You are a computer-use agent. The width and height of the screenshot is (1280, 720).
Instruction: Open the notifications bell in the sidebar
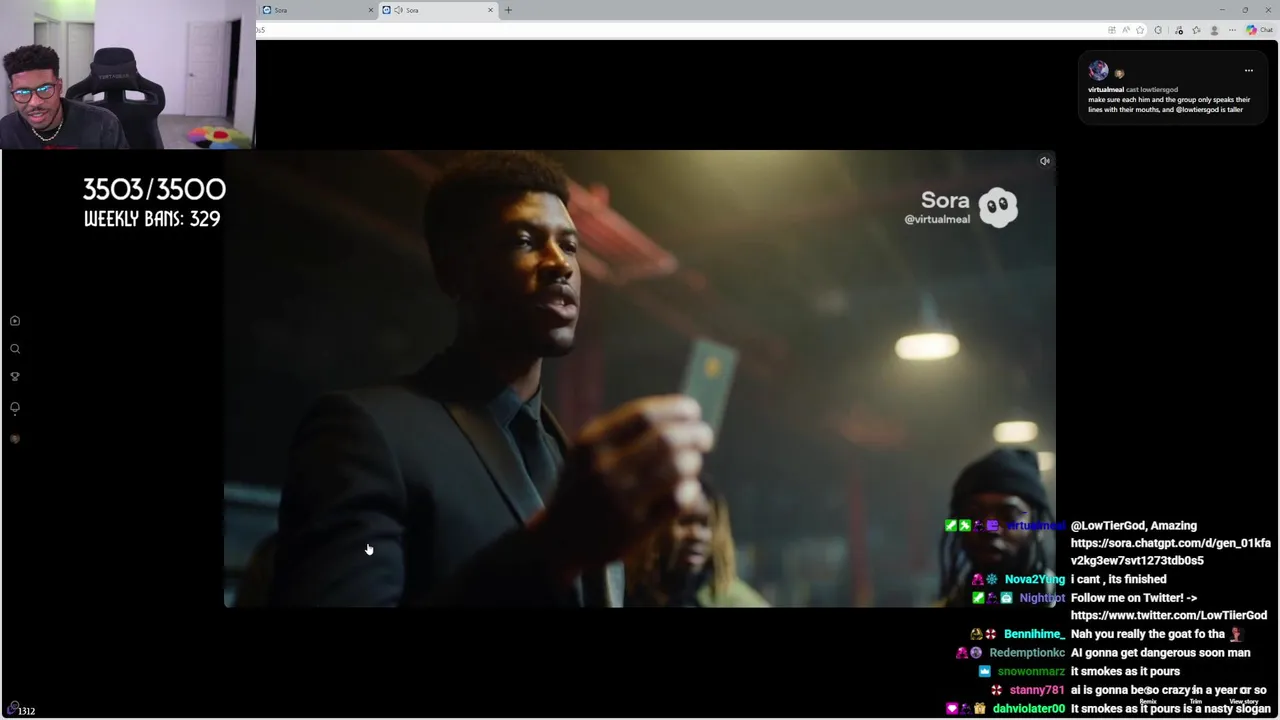(15, 408)
